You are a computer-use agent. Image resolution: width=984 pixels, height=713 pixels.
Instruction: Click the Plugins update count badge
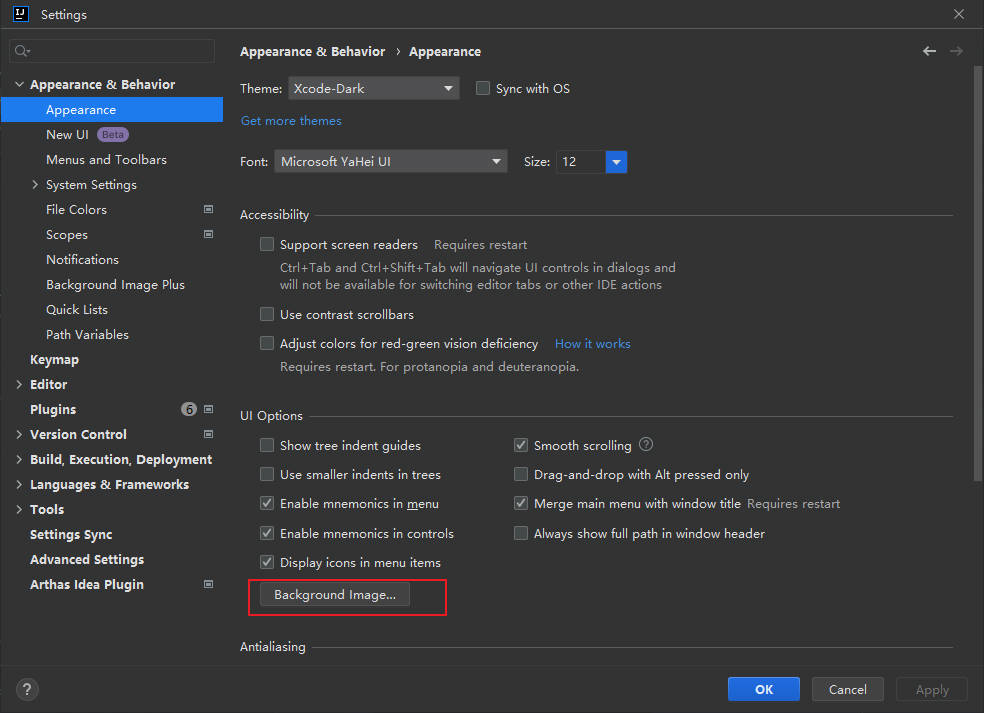[189, 409]
